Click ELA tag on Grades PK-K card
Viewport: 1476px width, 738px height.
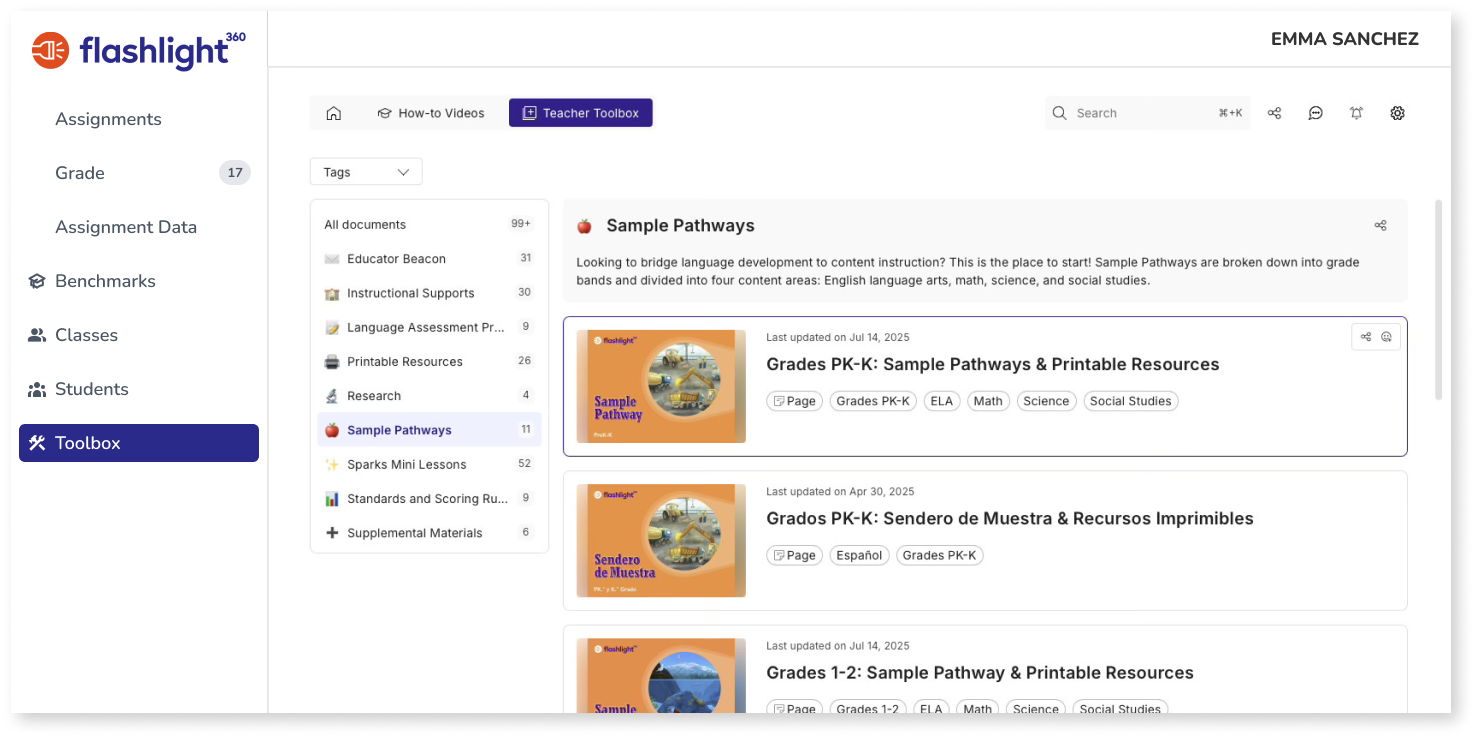click(x=941, y=401)
